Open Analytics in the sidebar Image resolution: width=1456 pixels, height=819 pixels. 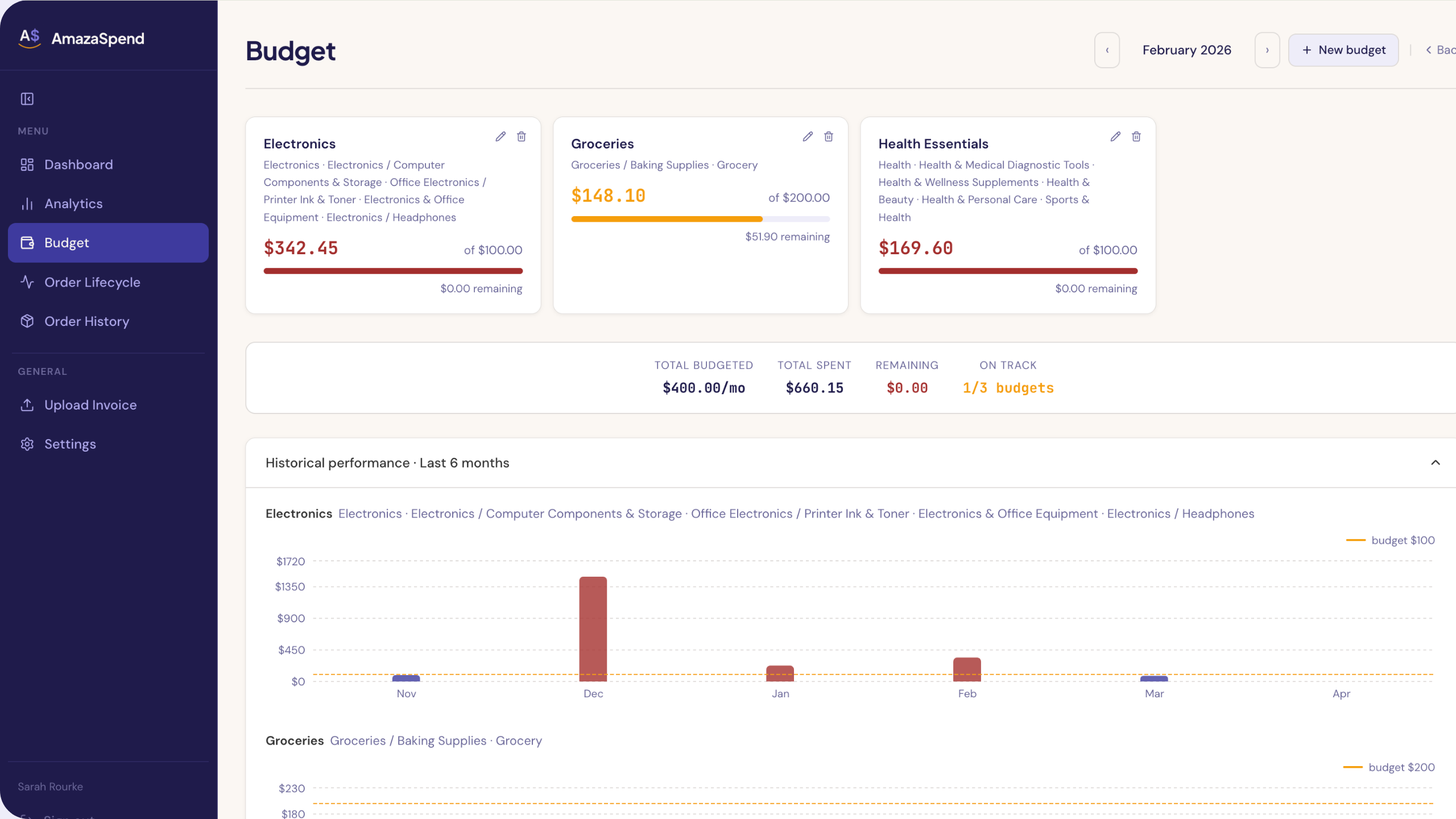click(x=73, y=204)
